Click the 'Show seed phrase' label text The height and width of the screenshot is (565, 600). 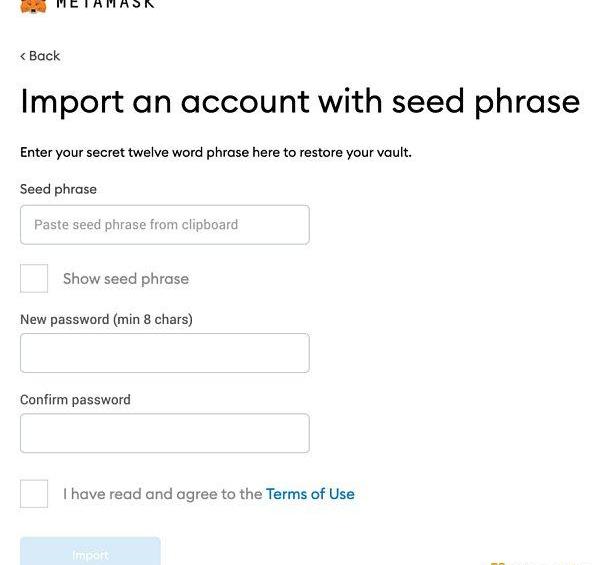click(x=126, y=279)
